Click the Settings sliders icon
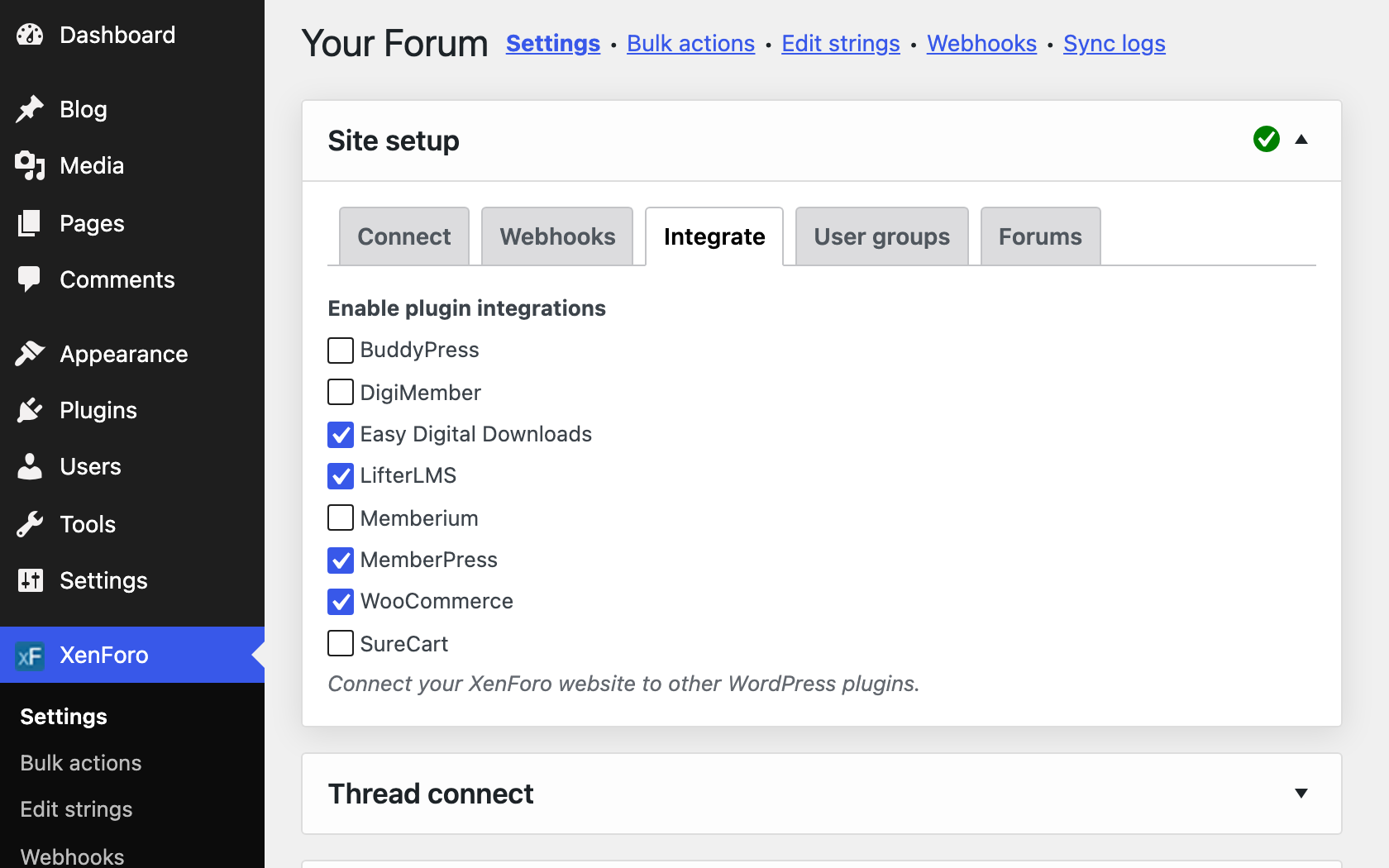The height and width of the screenshot is (868, 1389). click(30, 580)
